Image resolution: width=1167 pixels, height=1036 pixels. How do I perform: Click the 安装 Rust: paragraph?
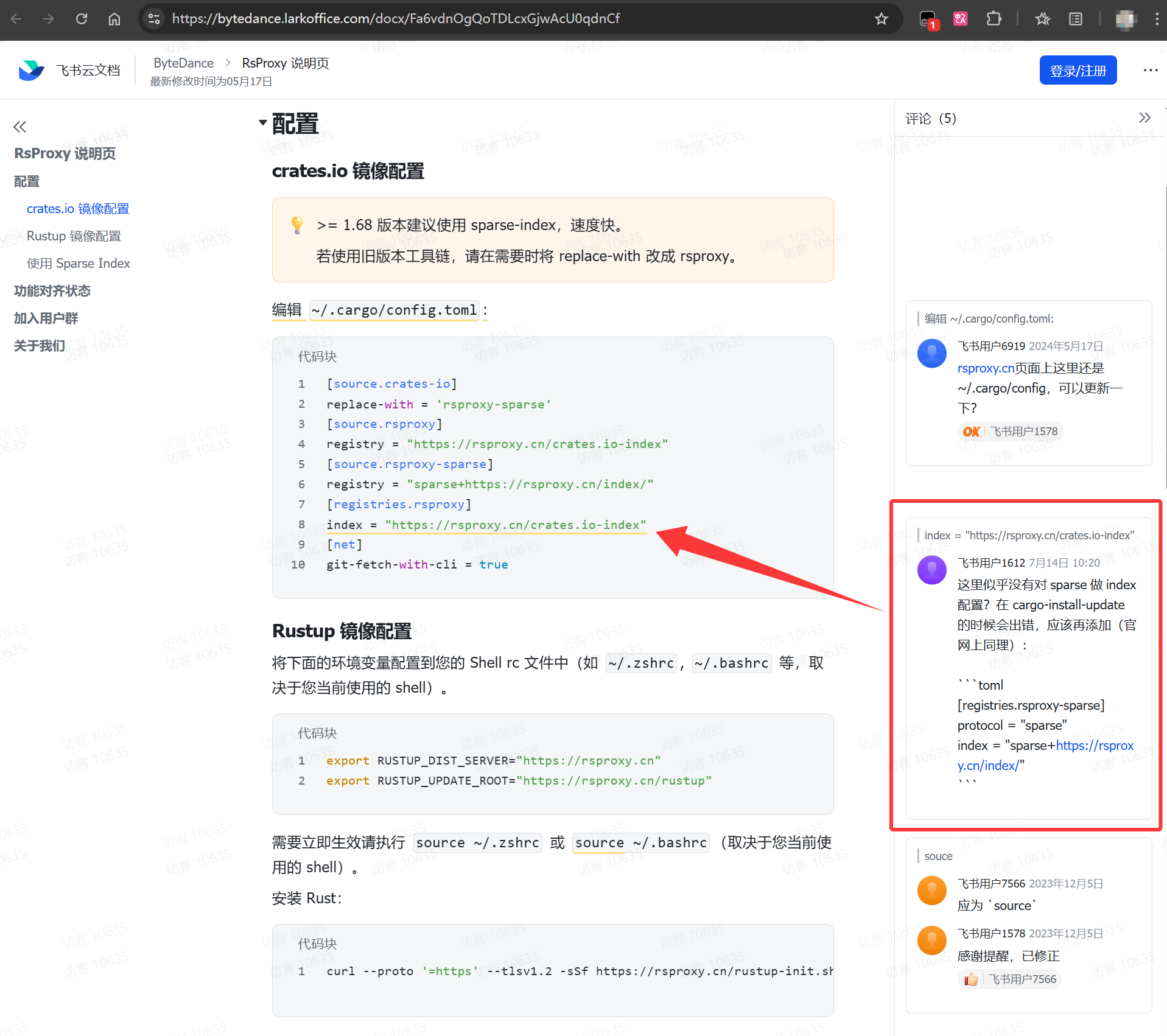click(307, 898)
